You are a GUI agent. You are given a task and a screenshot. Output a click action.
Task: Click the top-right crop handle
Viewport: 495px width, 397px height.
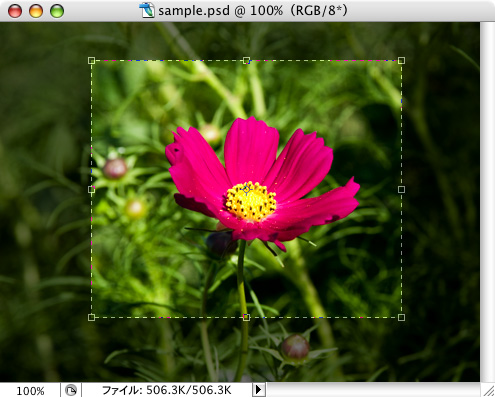(401, 61)
